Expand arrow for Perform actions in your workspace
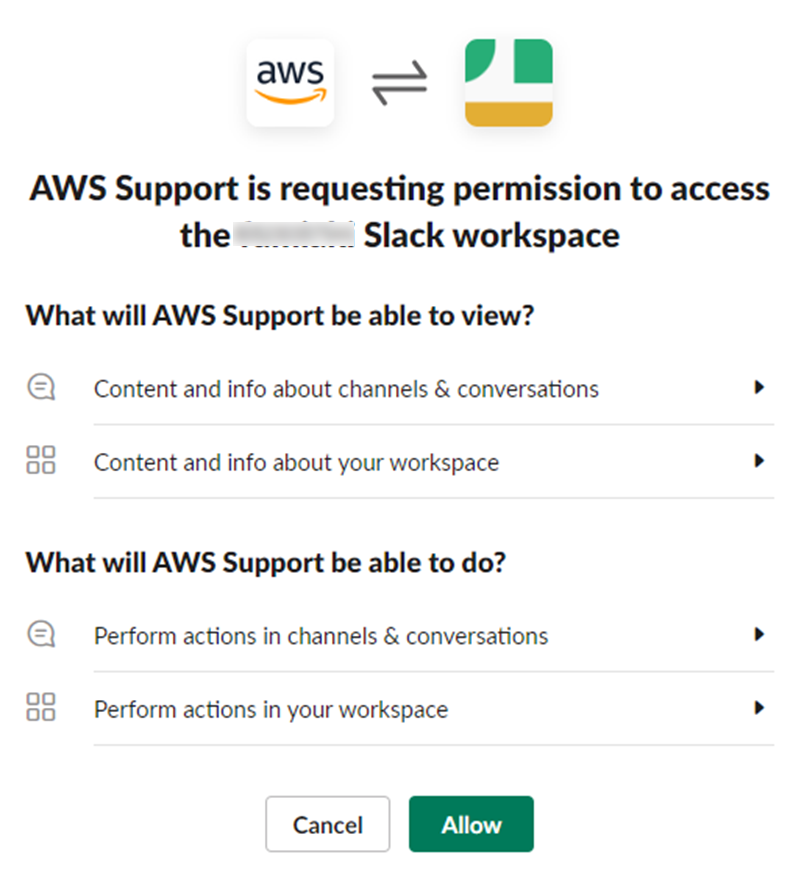This screenshot has width=804, height=885. (759, 708)
